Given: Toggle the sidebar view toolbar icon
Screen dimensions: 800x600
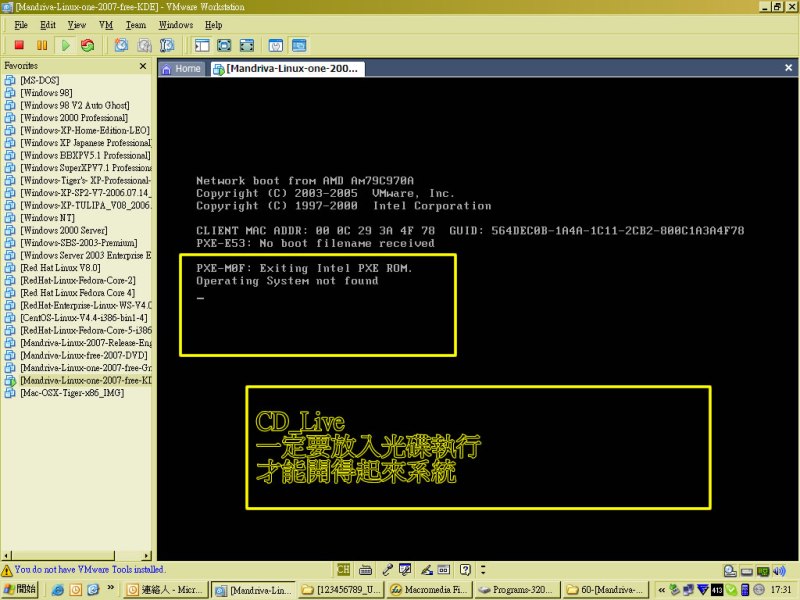Looking at the screenshot, I should pos(202,45).
